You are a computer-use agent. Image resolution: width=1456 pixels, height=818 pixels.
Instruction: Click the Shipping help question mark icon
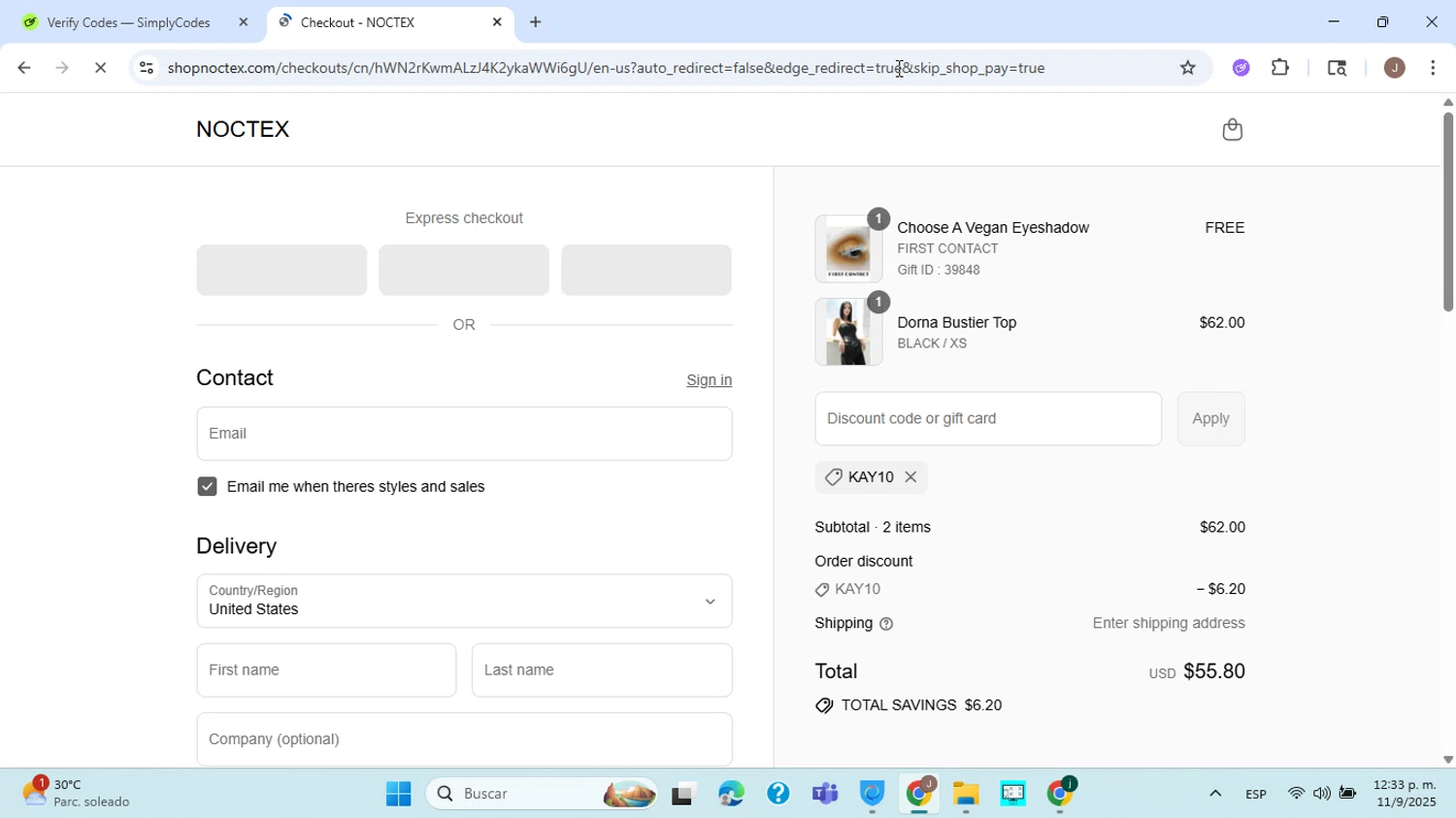[886, 624]
